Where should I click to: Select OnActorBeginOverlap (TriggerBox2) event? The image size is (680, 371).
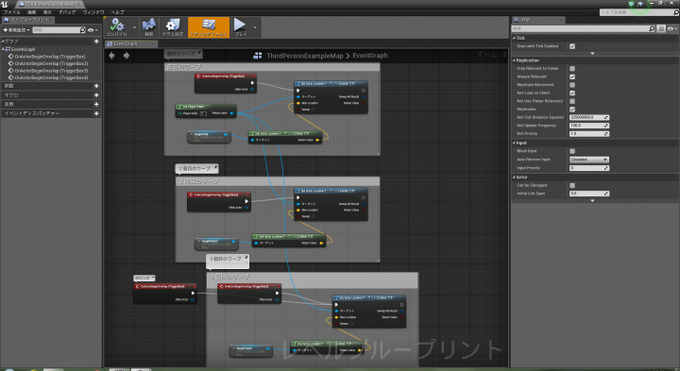(x=51, y=63)
